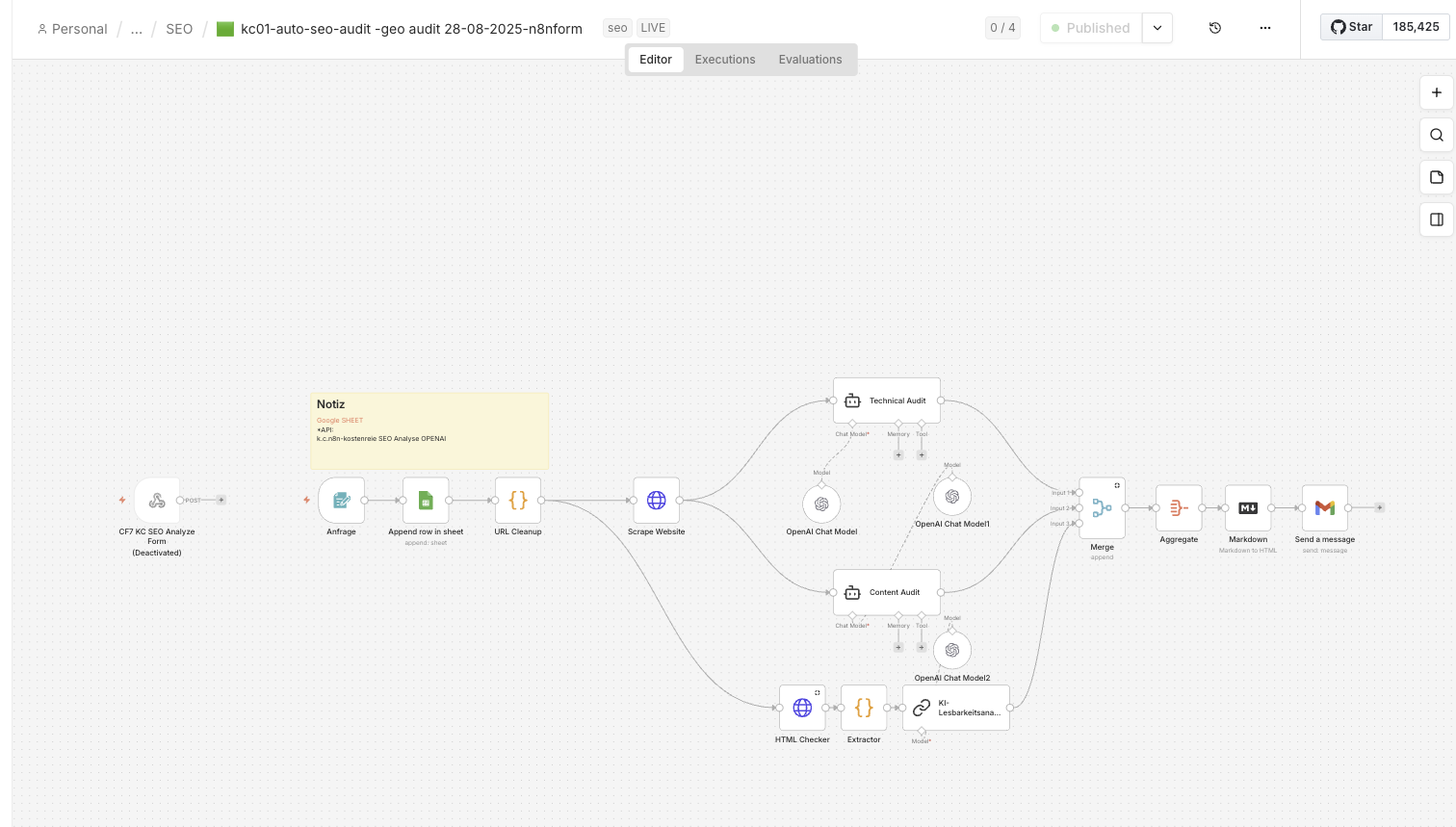The height and width of the screenshot is (827, 1456).
Task: Click the 185,425 star count
Action: [1416, 27]
